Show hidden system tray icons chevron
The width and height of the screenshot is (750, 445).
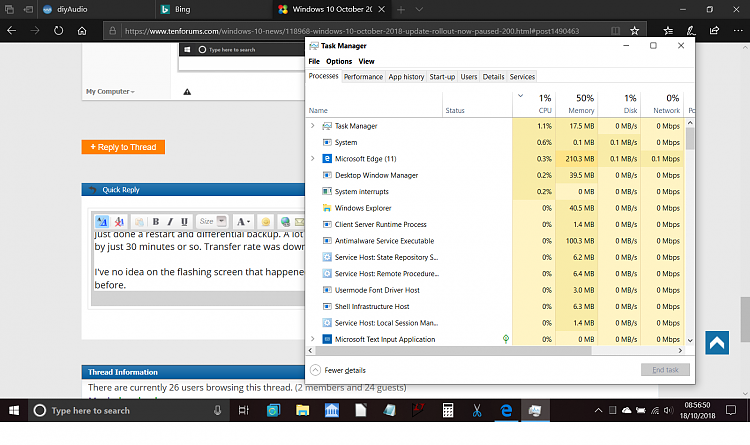tap(598, 411)
